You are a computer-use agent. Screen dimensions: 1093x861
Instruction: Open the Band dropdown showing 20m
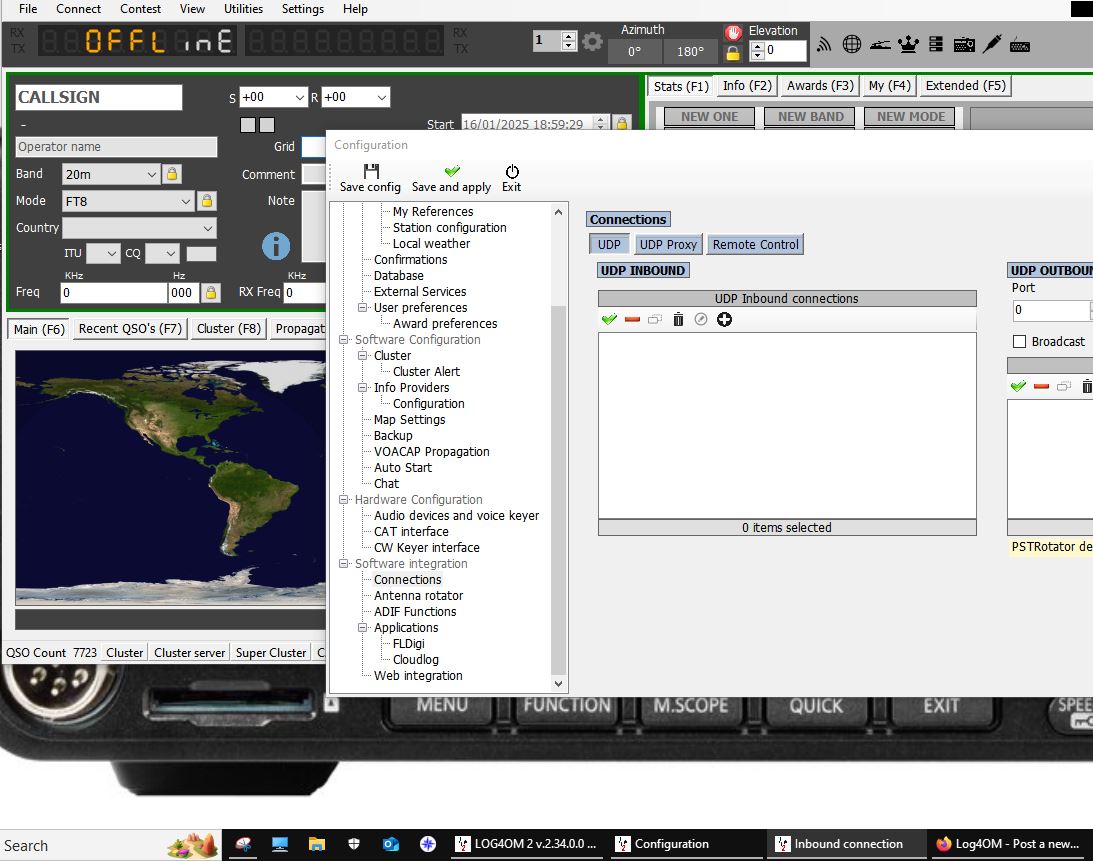tap(111, 174)
